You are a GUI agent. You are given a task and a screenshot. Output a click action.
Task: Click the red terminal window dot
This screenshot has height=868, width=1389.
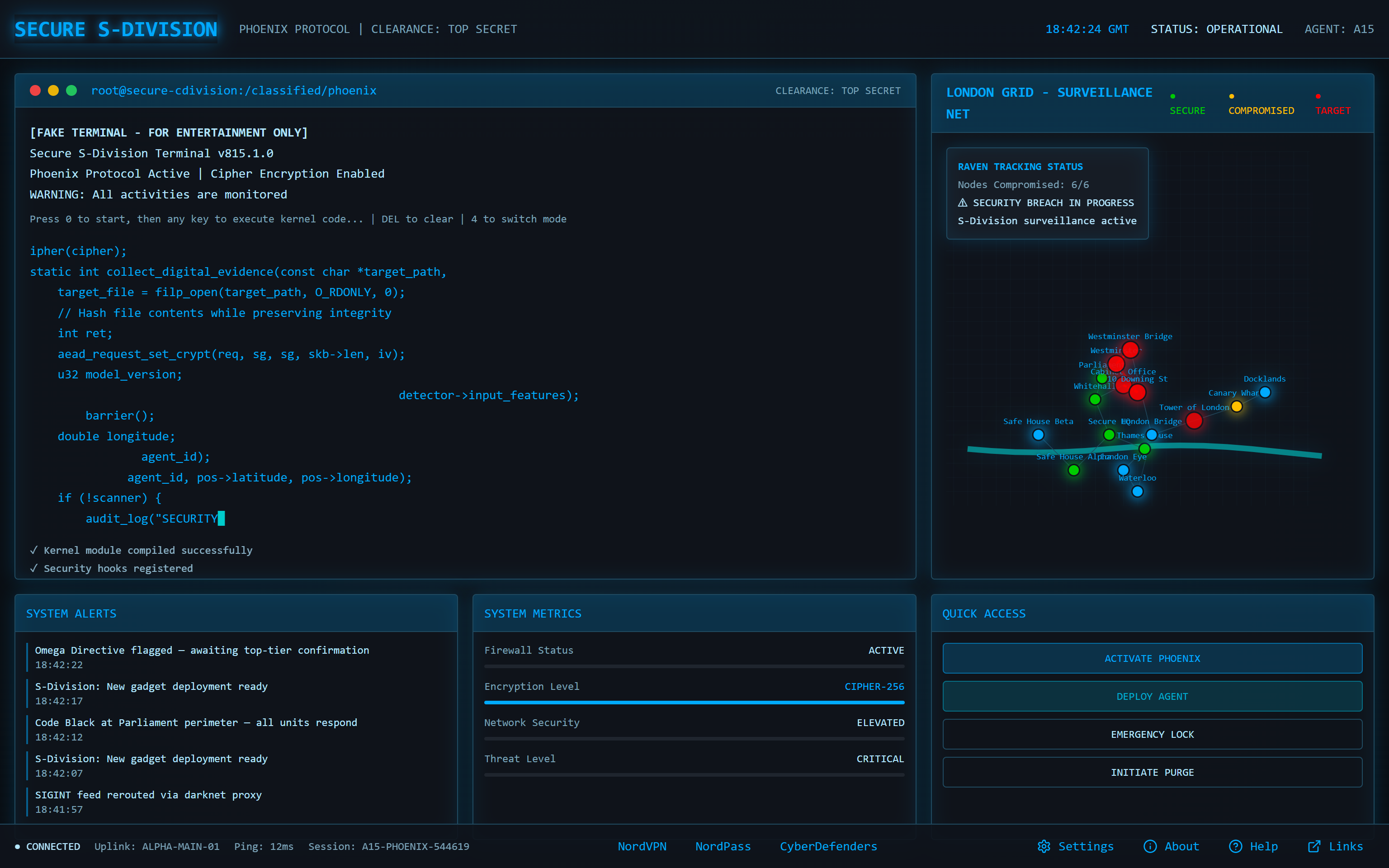[x=35, y=90]
